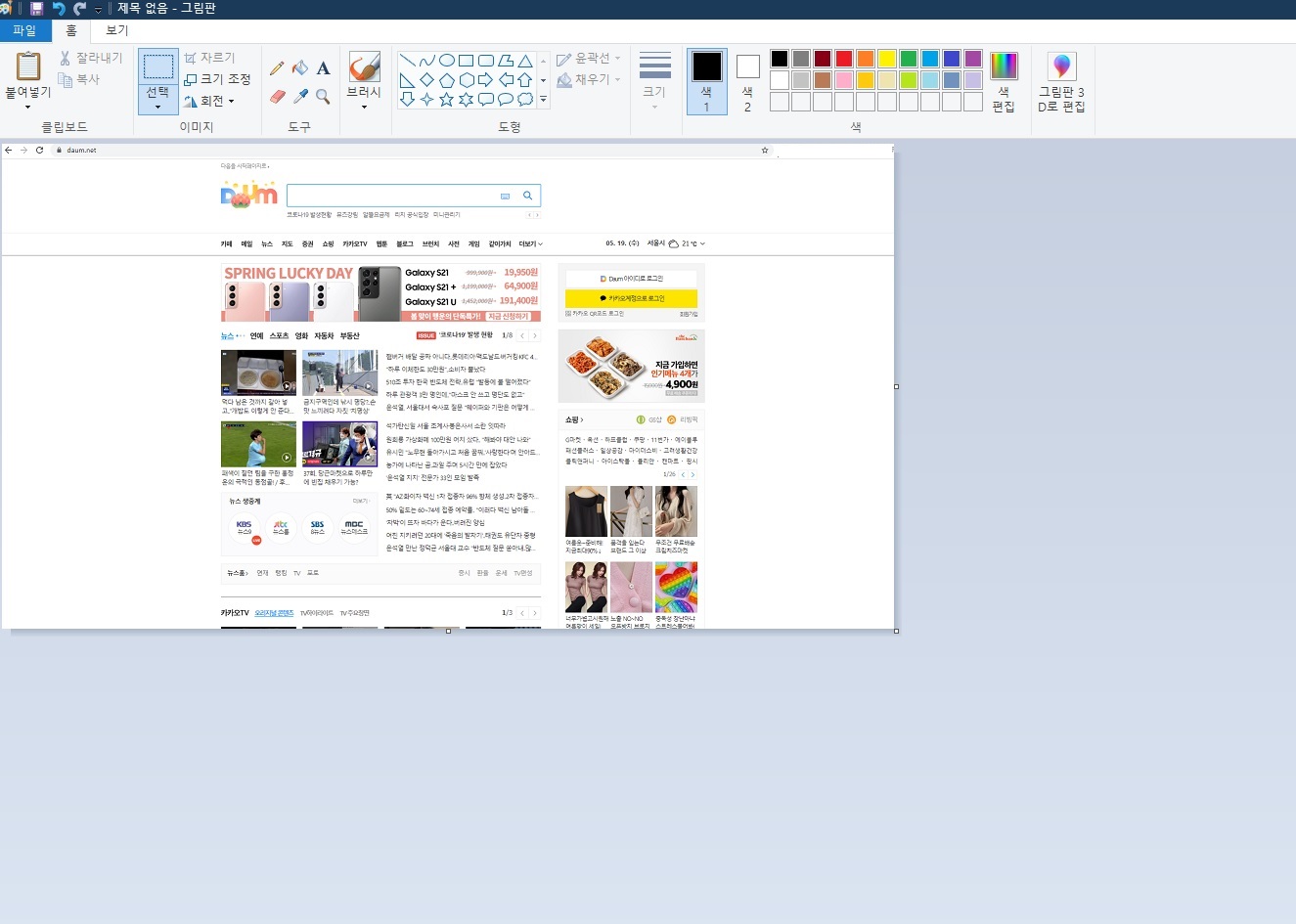The height and width of the screenshot is (924, 1296).
Task: Open 그림판 3D로 편집 (Edit with Paint 3D)
Action: [1061, 81]
